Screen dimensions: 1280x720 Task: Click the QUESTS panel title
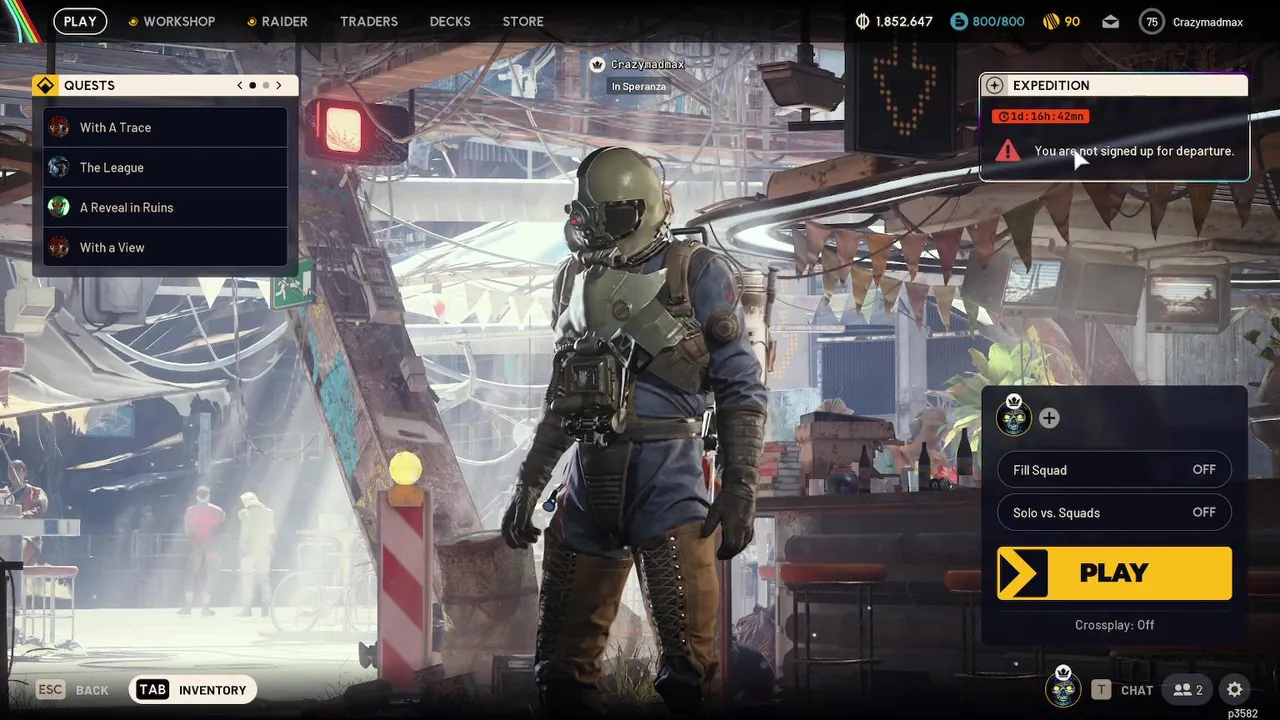[x=89, y=85]
